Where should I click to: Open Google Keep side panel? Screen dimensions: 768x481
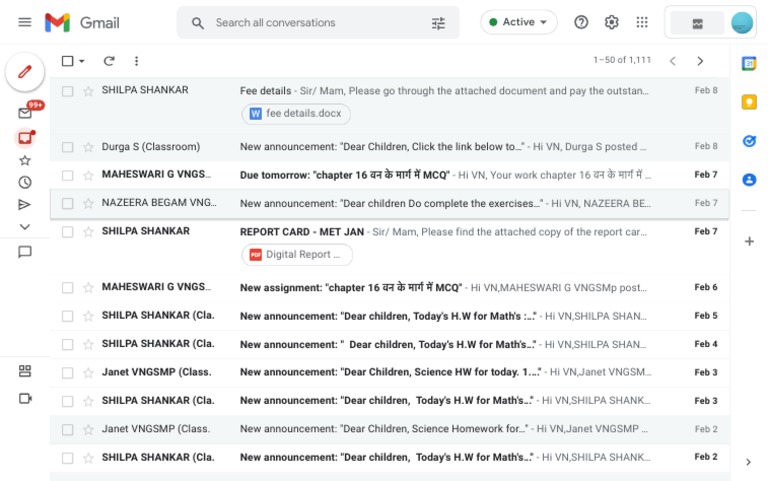[749, 102]
